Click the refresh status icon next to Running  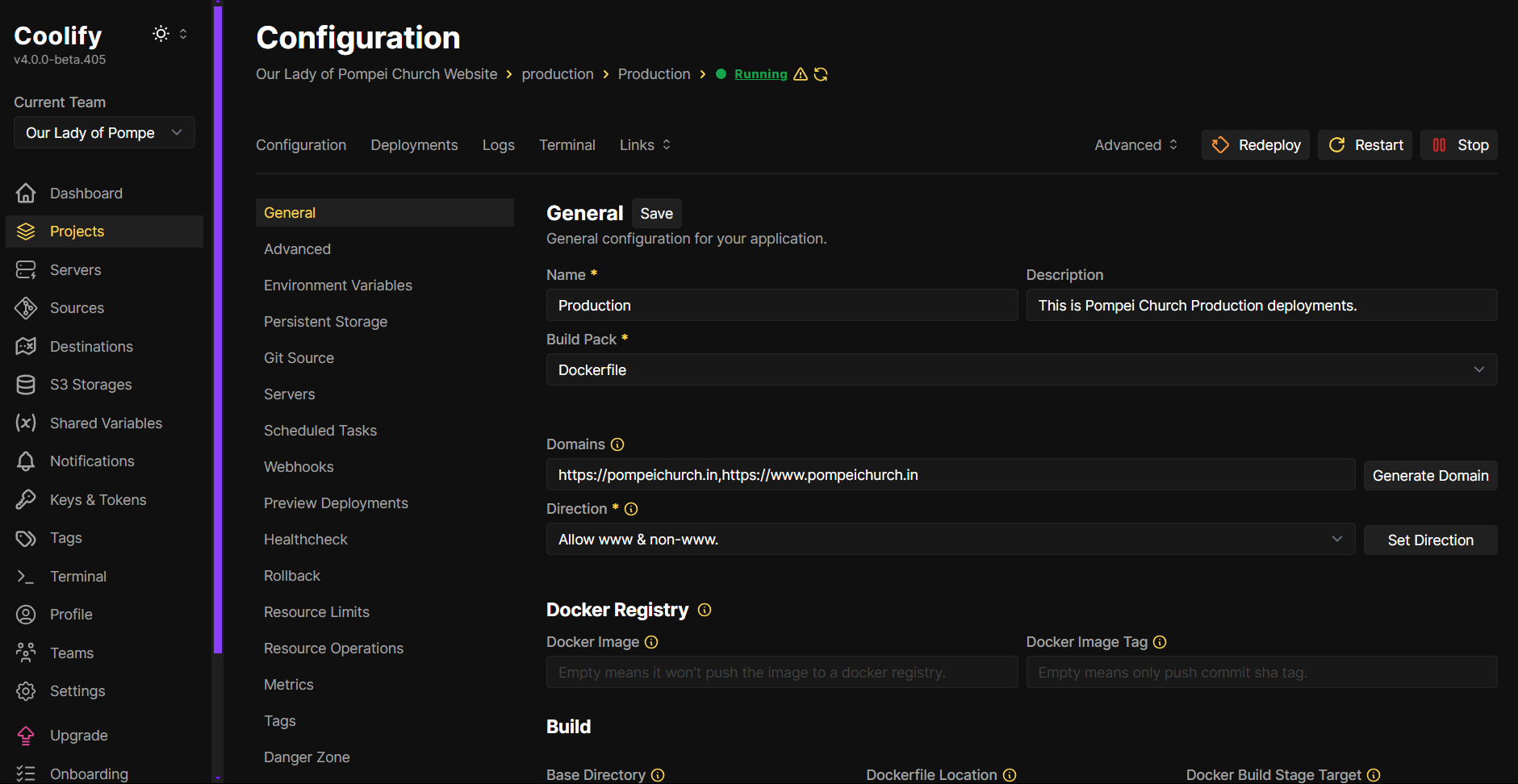[821, 74]
